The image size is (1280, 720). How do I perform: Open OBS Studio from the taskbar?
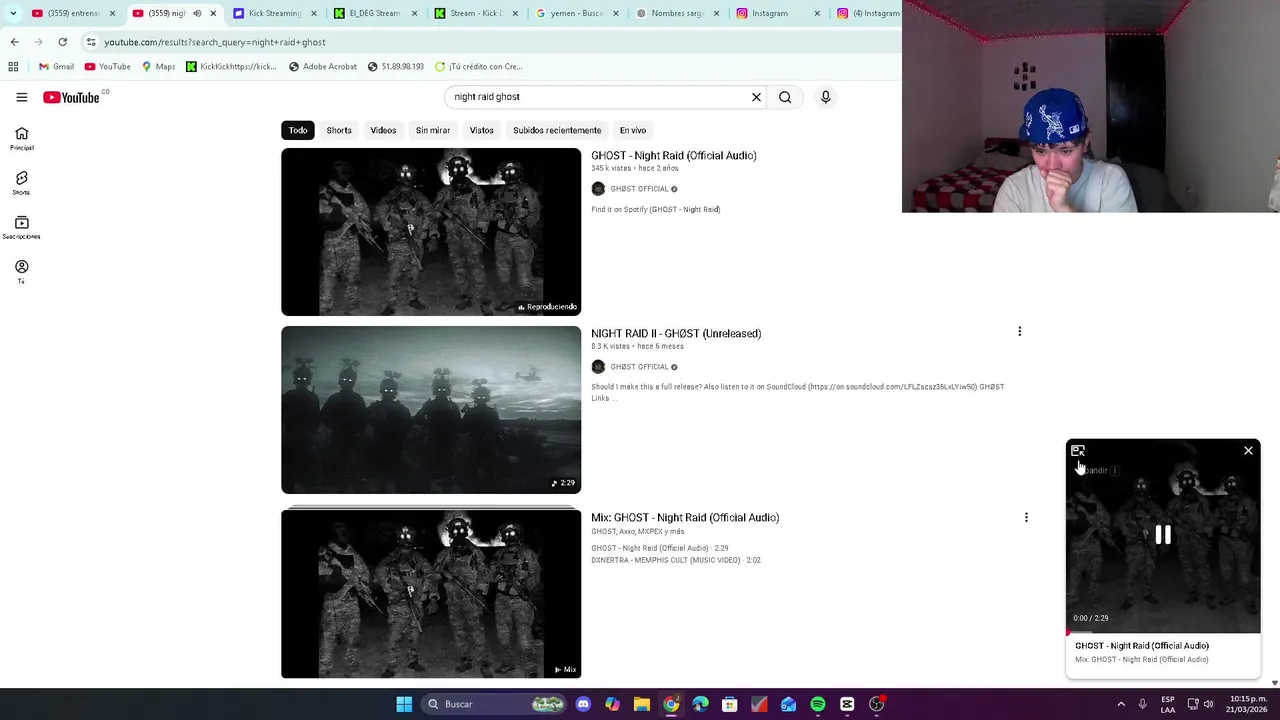(x=877, y=704)
